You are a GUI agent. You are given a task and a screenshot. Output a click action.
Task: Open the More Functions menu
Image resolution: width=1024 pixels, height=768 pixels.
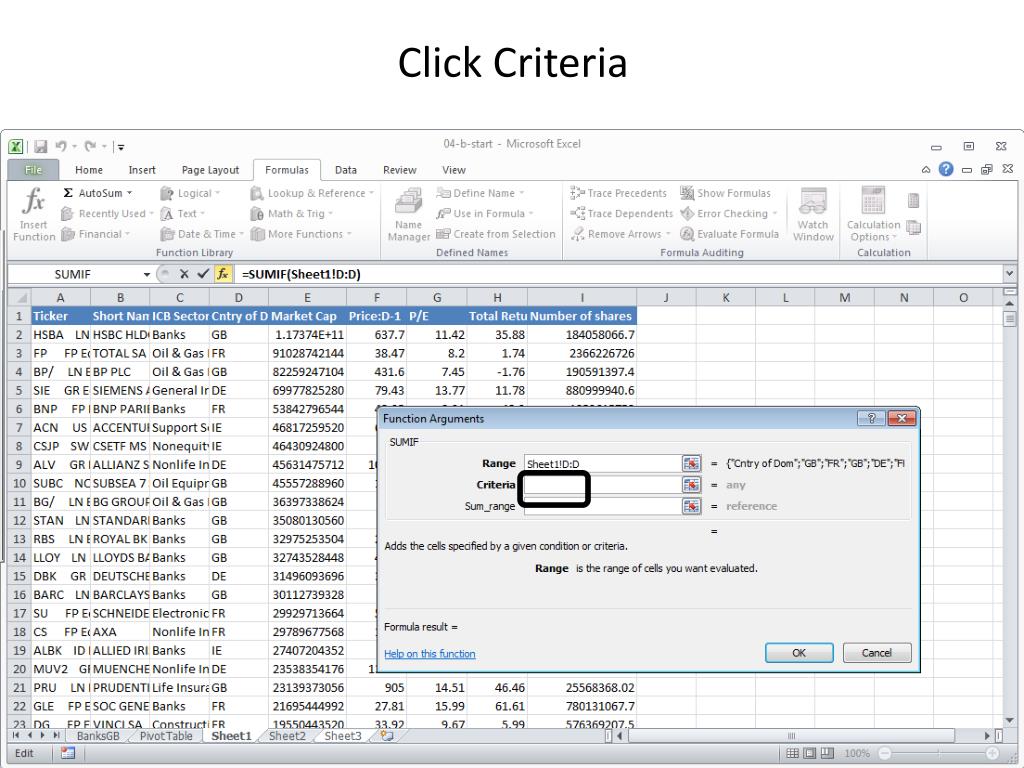301,234
